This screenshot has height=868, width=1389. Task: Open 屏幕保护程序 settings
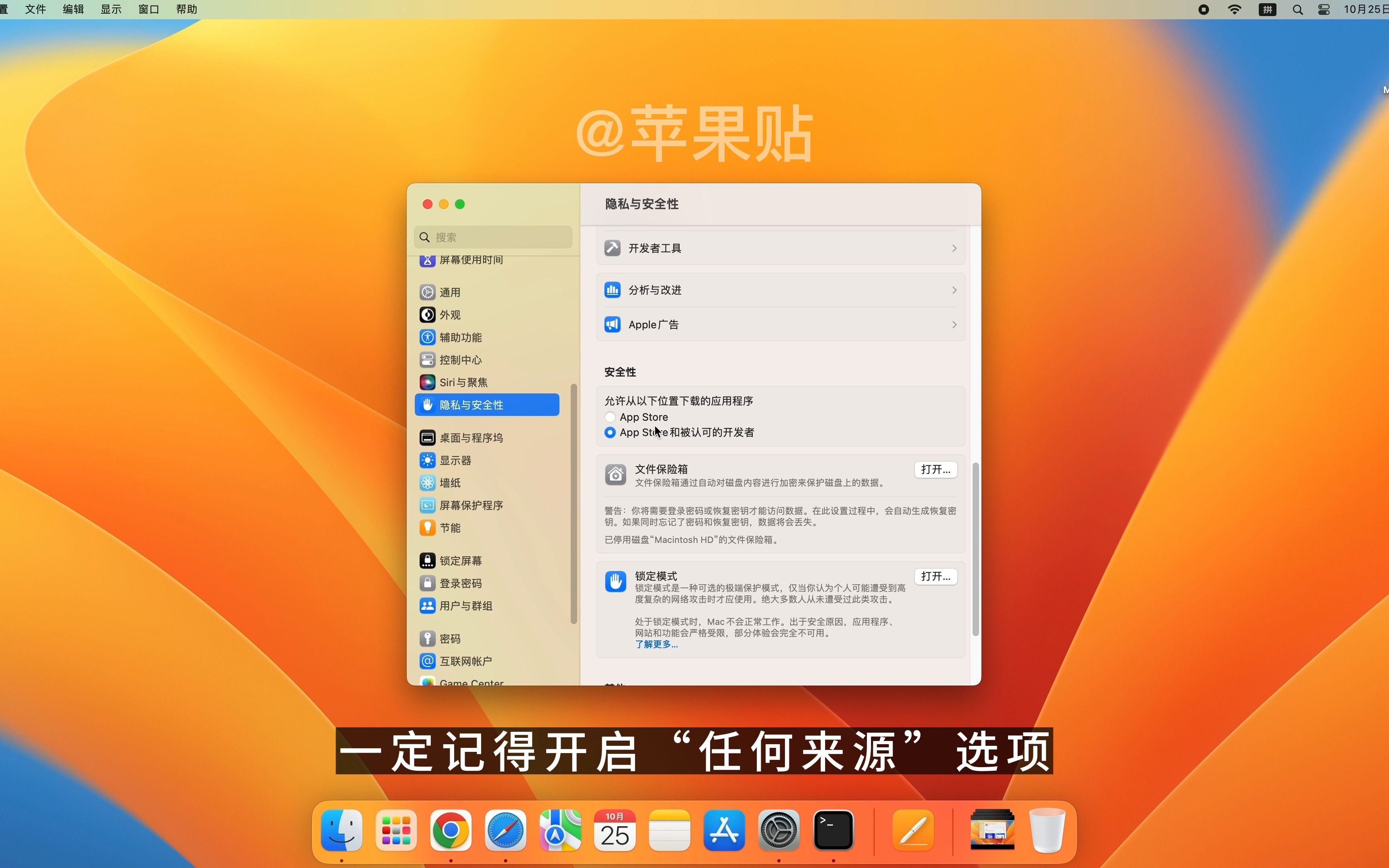[x=461, y=505]
